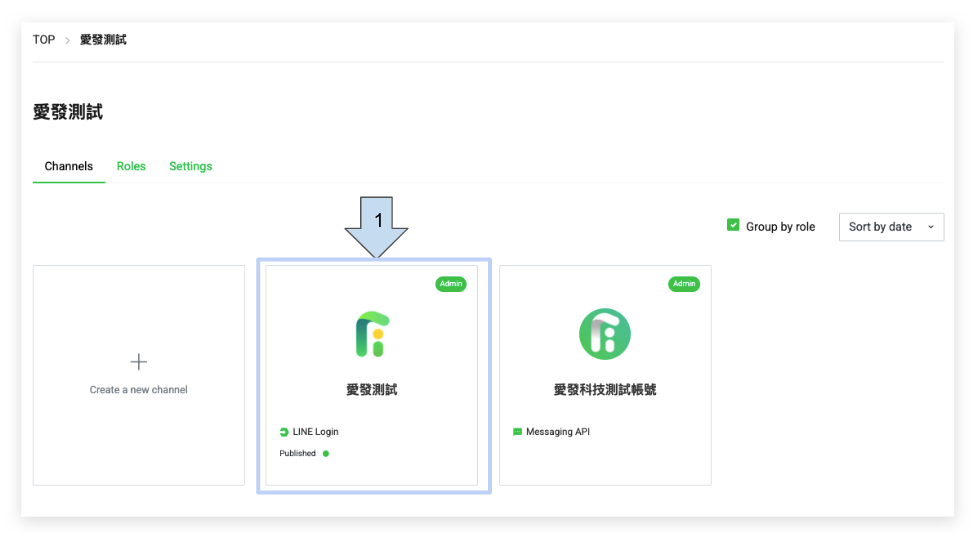Click the 愛發測試 channel name in card
The image size is (977, 544).
[x=371, y=390]
